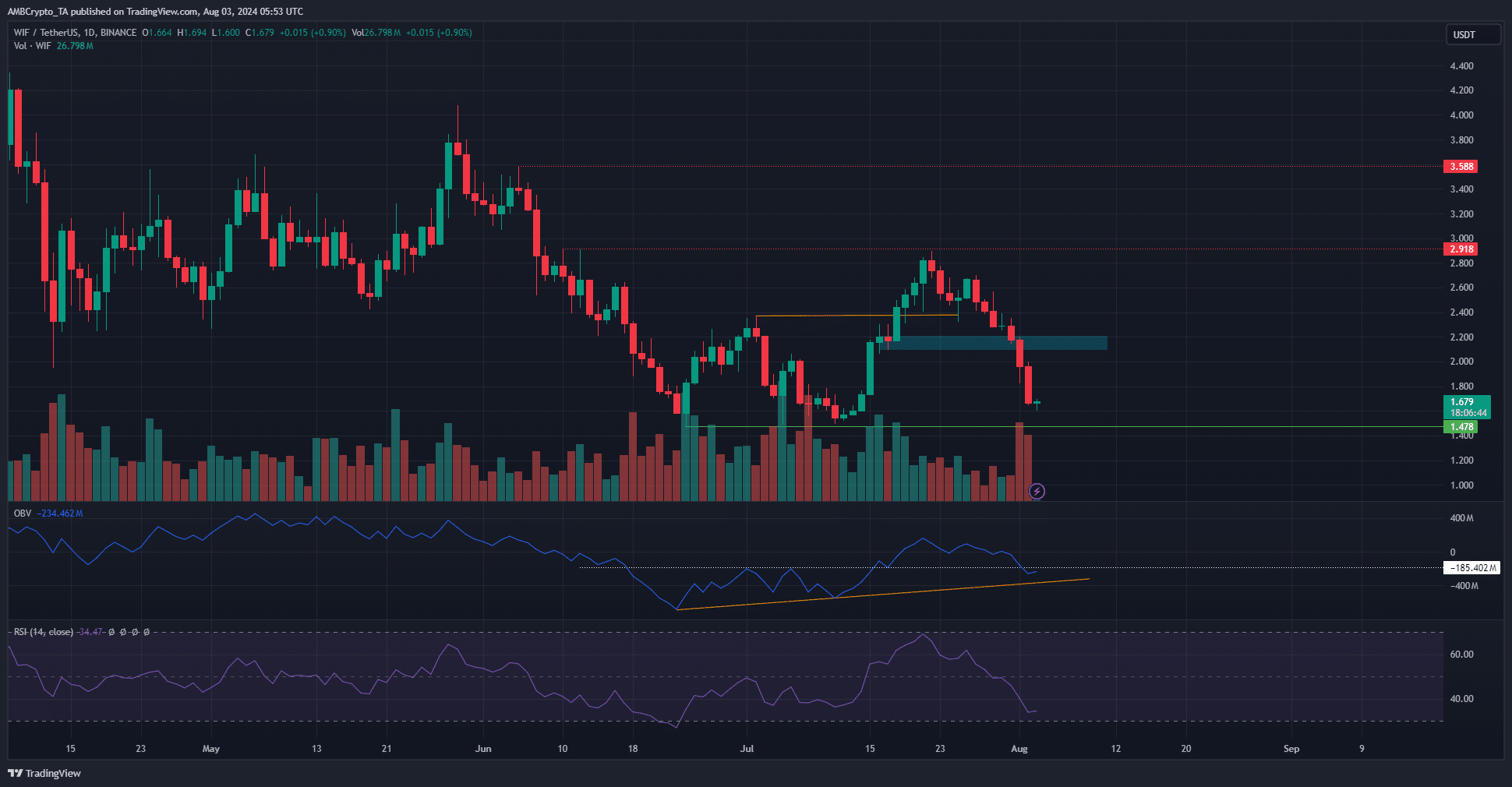Click the volume value 26.798M under symbol
This screenshot has width=1512, height=787.
pos(75,46)
